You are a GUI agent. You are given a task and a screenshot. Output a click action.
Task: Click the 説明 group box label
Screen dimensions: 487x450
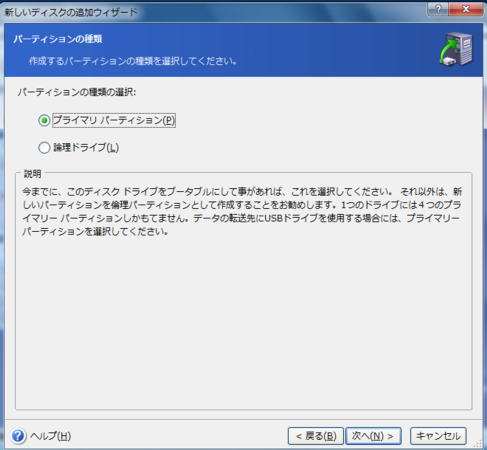click(33, 174)
